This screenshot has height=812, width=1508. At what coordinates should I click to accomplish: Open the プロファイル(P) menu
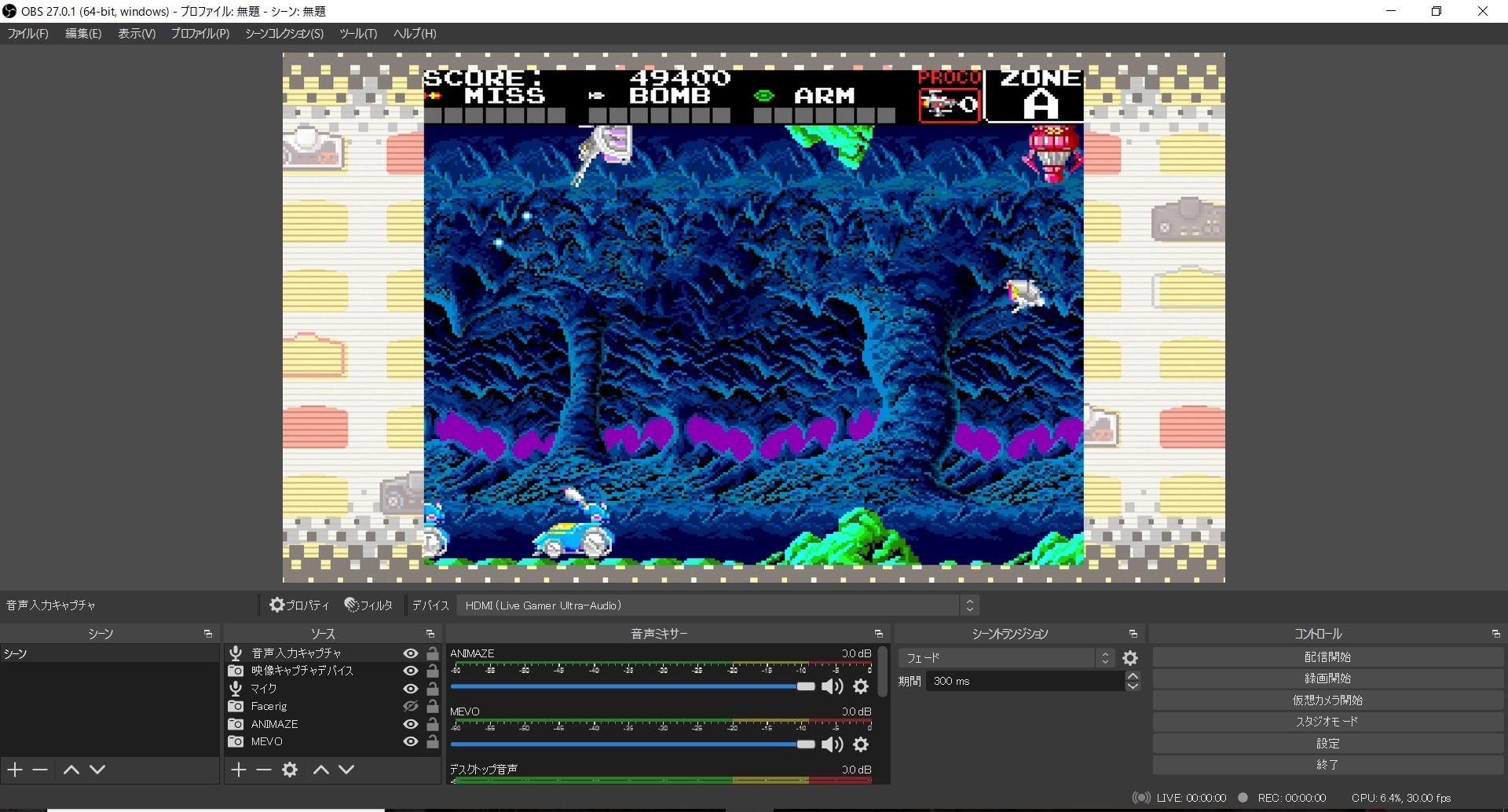tap(200, 34)
